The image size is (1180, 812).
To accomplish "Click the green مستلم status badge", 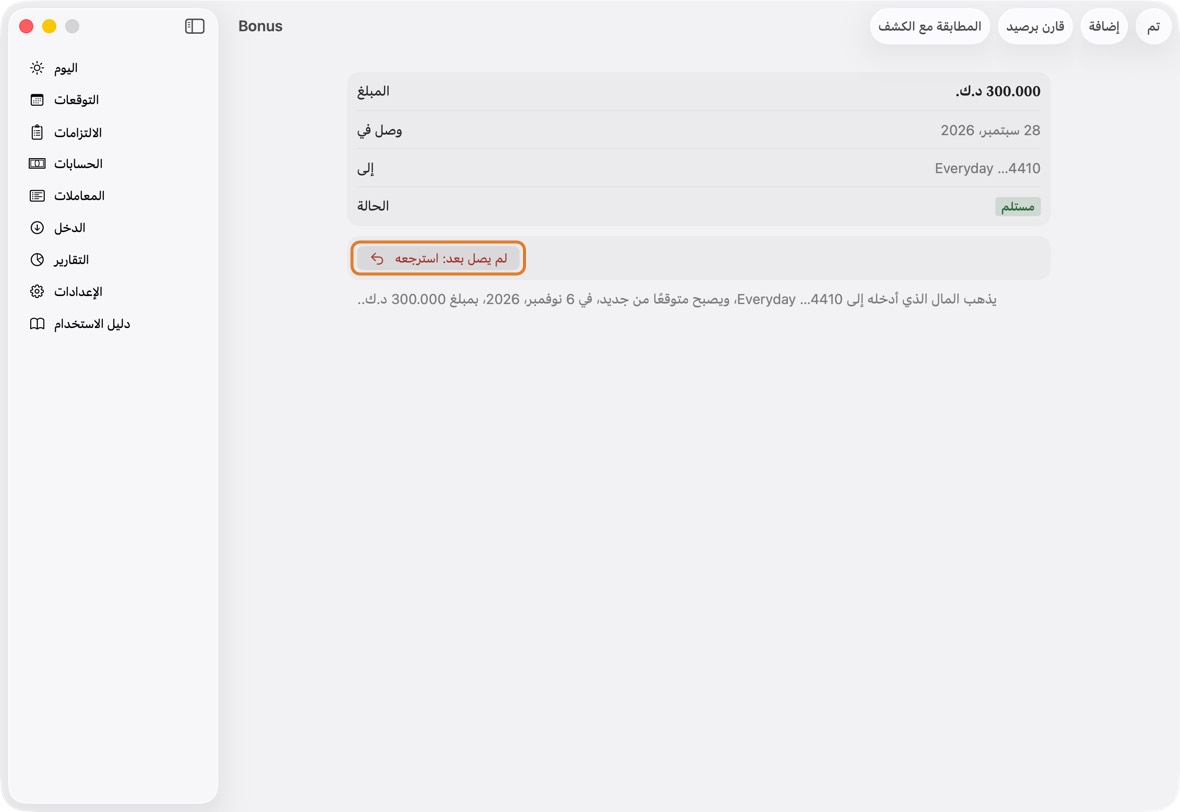I will [1017, 206].
